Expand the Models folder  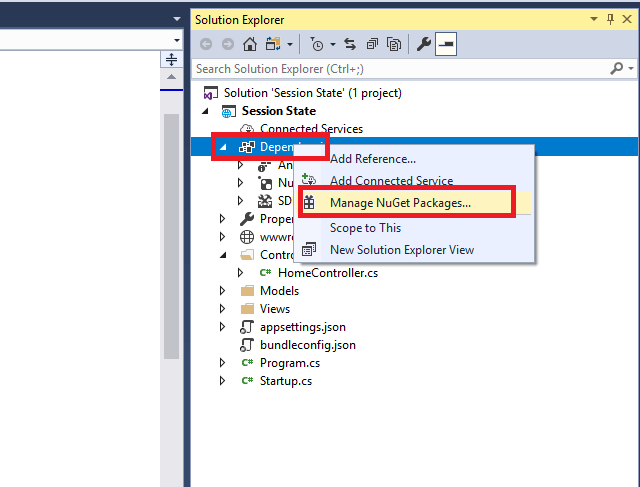(222, 291)
